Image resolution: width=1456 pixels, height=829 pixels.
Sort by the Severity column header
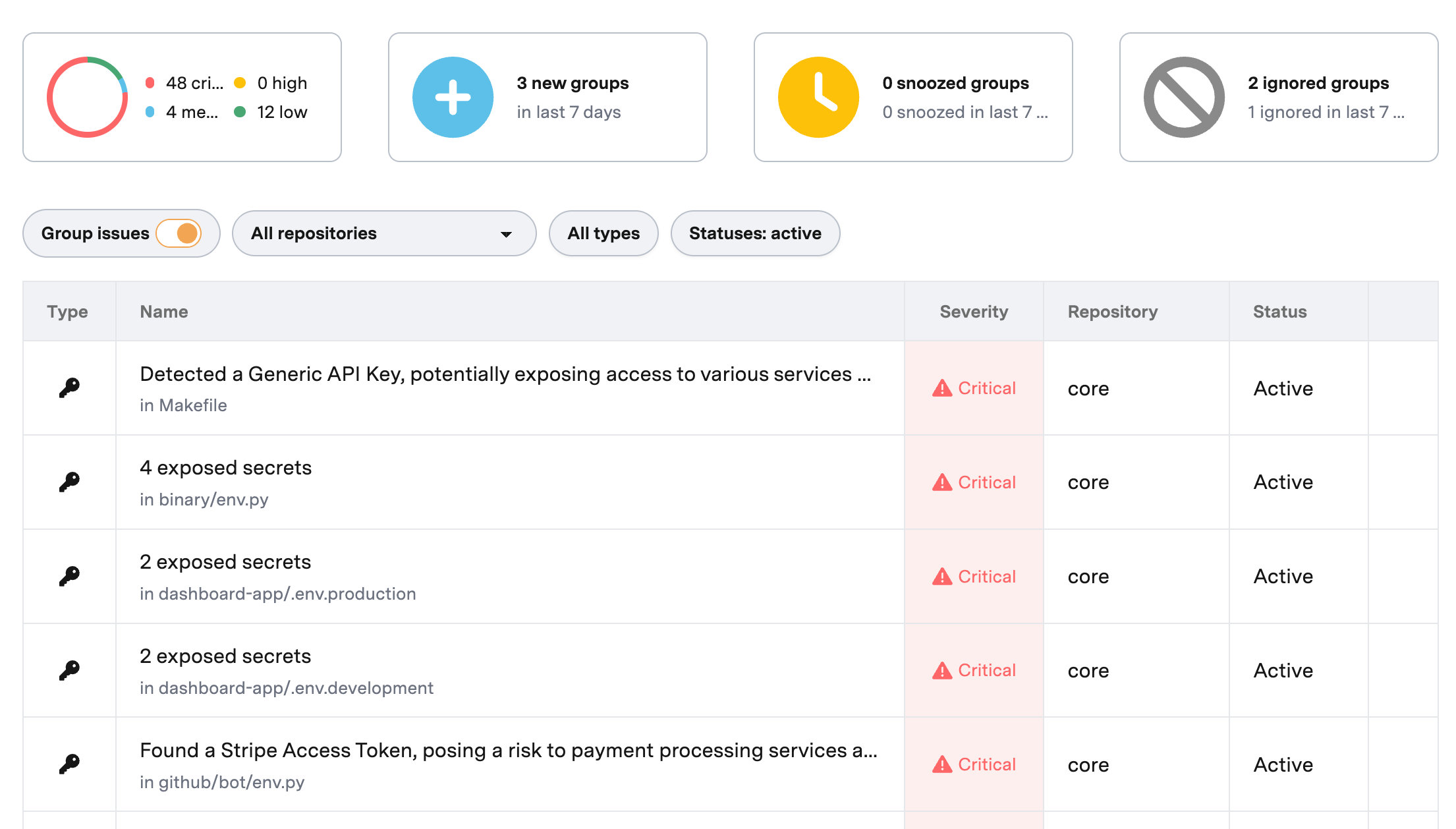973,312
